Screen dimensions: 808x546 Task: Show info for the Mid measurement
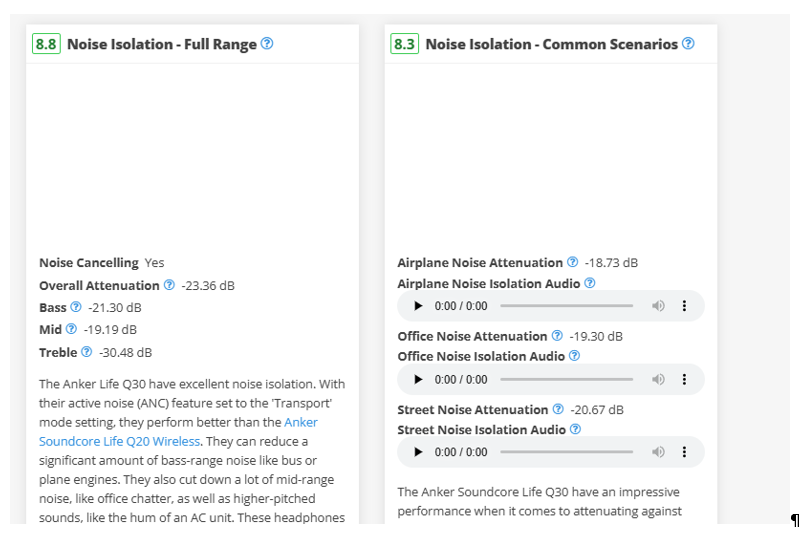click(71, 329)
